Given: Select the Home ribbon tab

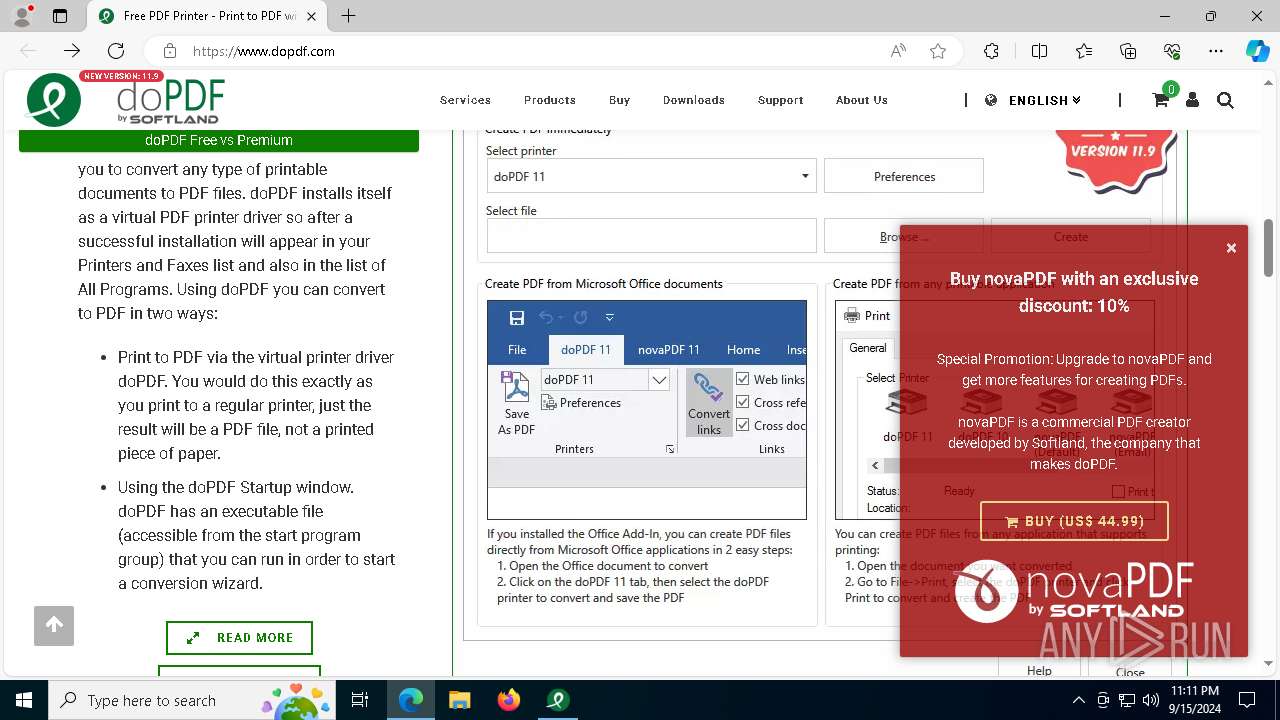Looking at the screenshot, I should point(743,350).
